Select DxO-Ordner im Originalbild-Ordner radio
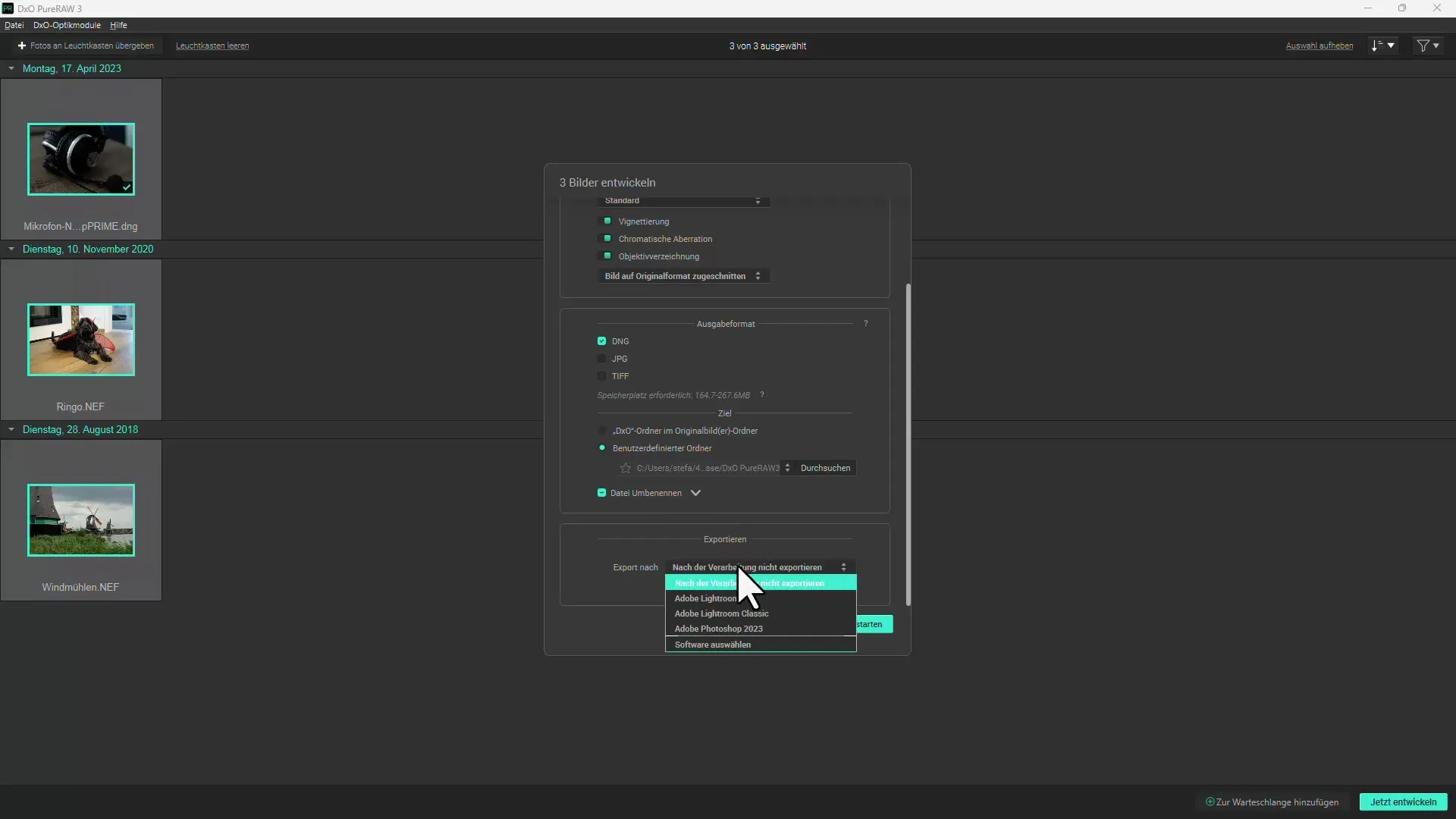The height and width of the screenshot is (819, 1456). [602, 431]
